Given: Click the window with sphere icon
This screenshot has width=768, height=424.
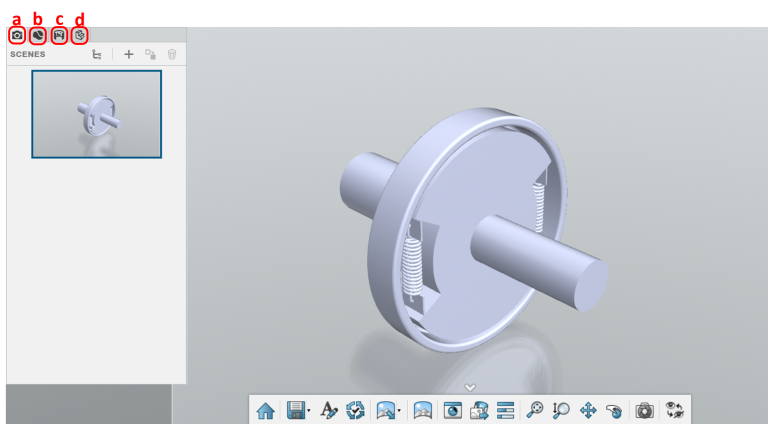Looking at the screenshot, I should tap(453, 410).
